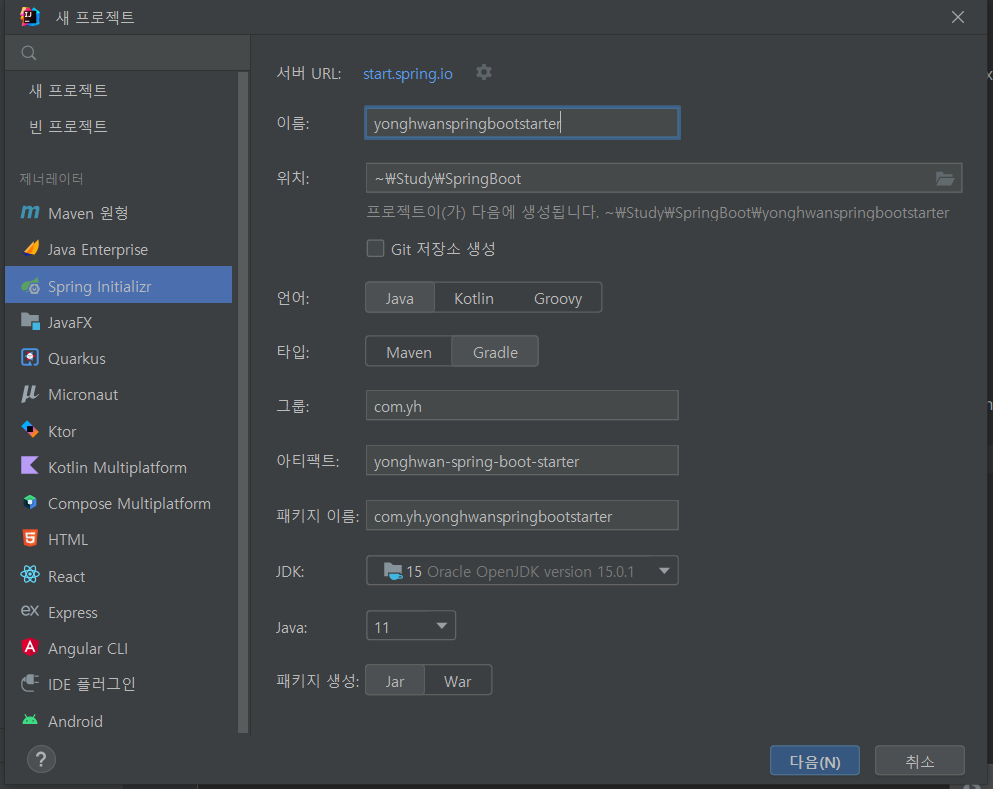This screenshot has height=789, width=993.
Task: Click the Android robot icon
Action: click(x=30, y=720)
